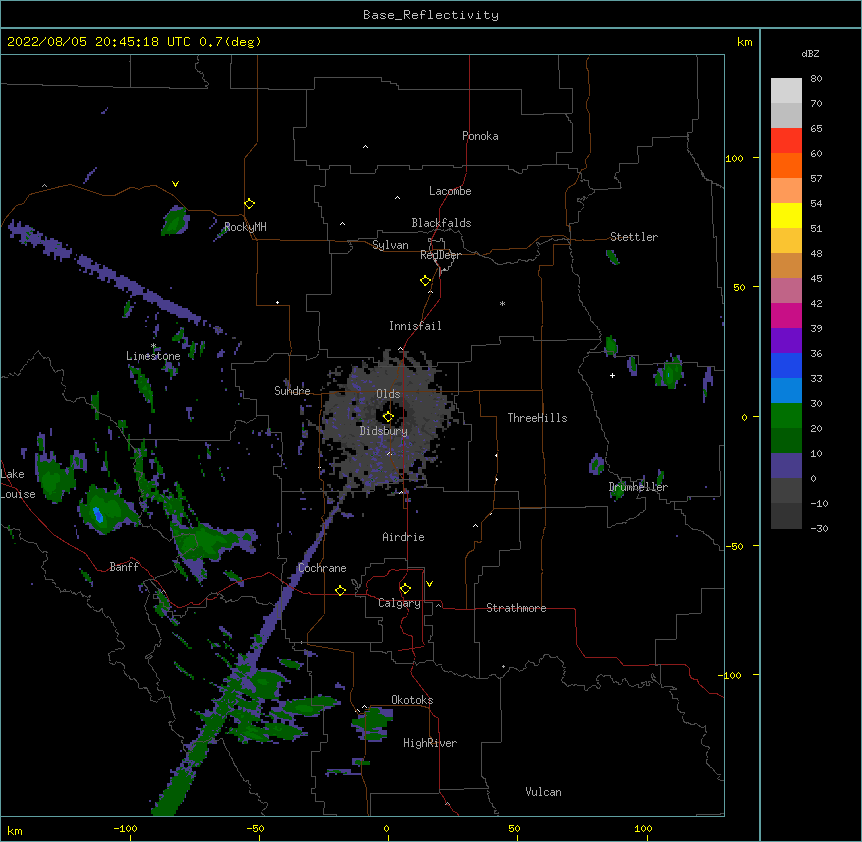This screenshot has width=862, height=842.
Task: Click the Limestone label
Action: (x=153, y=356)
